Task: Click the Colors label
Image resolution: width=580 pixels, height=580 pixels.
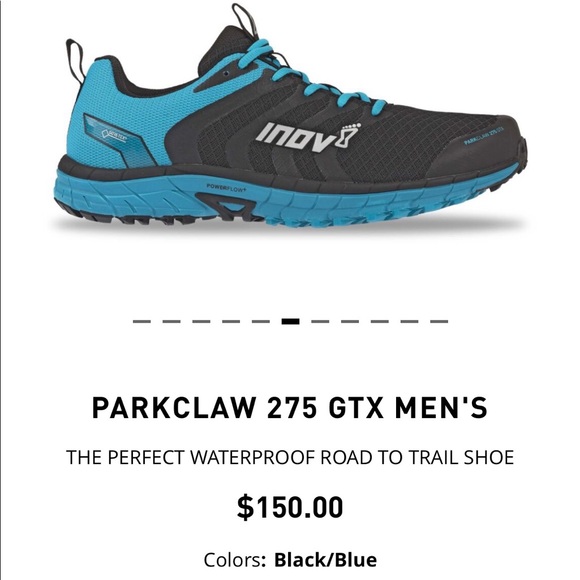Action: [235, 560]
